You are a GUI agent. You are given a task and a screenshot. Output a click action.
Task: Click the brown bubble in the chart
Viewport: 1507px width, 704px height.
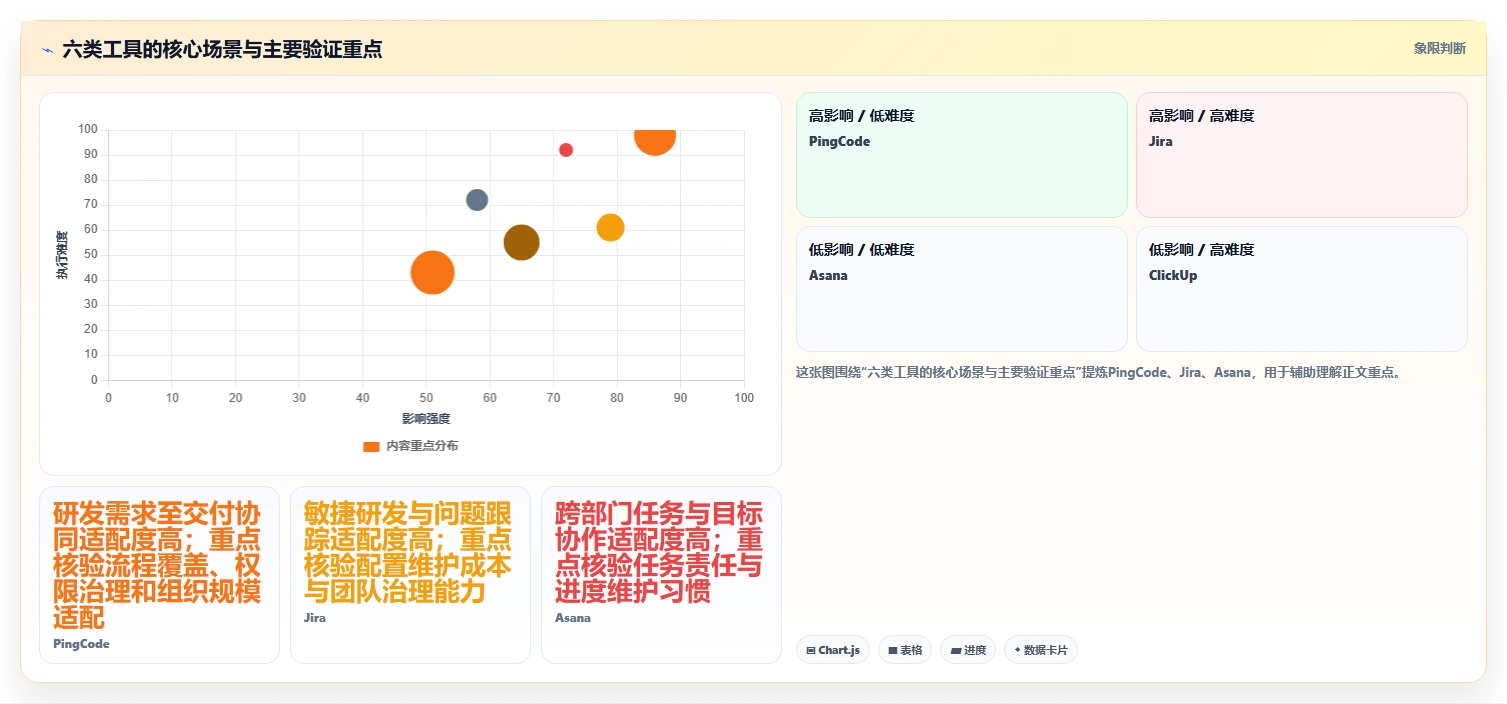point(521,242)
